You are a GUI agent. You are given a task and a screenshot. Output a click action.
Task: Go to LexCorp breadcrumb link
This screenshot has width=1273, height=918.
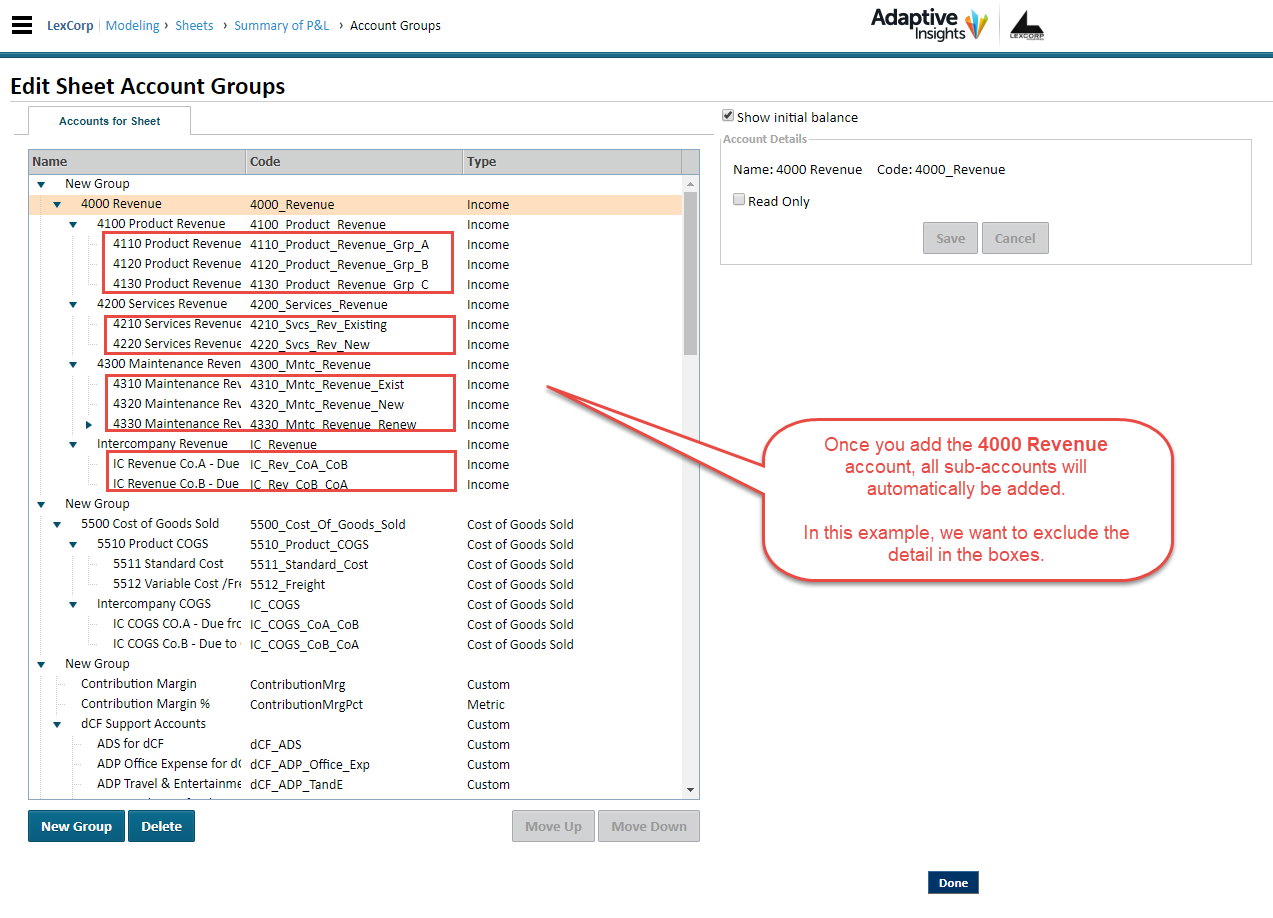click(70, 26)
